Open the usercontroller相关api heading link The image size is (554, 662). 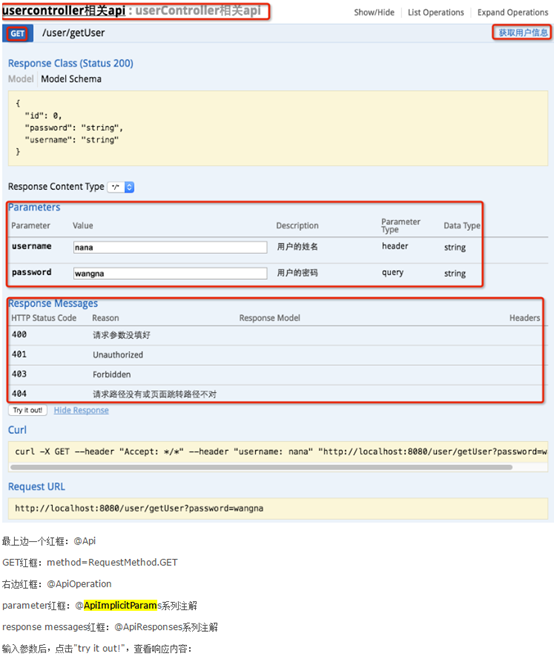click(x=64, y=10)
